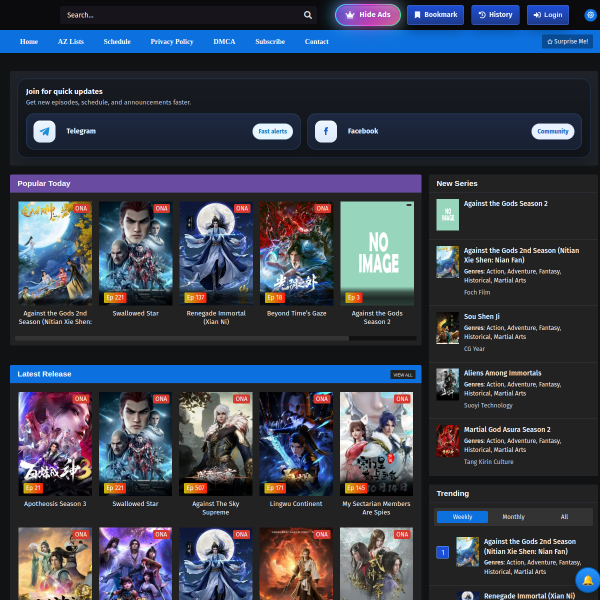Screen dimensions: 600x600
Task: Open the No Image poster for Season 2
Action: coord(377,253)
